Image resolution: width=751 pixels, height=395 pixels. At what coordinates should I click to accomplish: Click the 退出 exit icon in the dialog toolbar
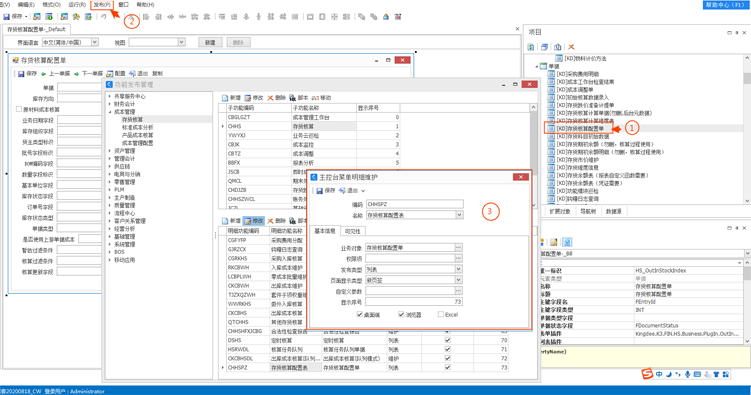(x=342, y=191)
